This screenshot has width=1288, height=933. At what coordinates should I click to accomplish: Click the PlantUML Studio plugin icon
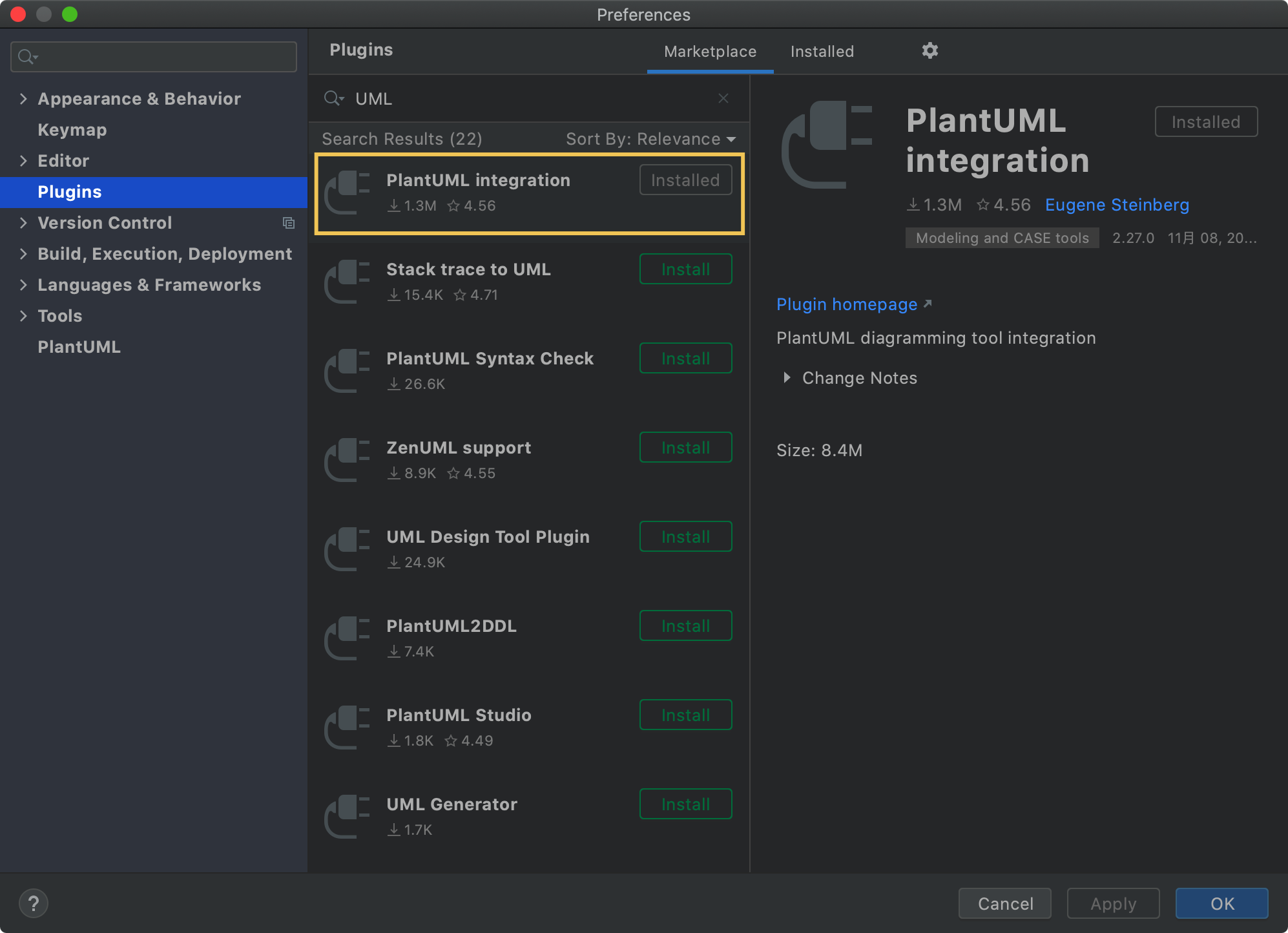pos(348,727)
